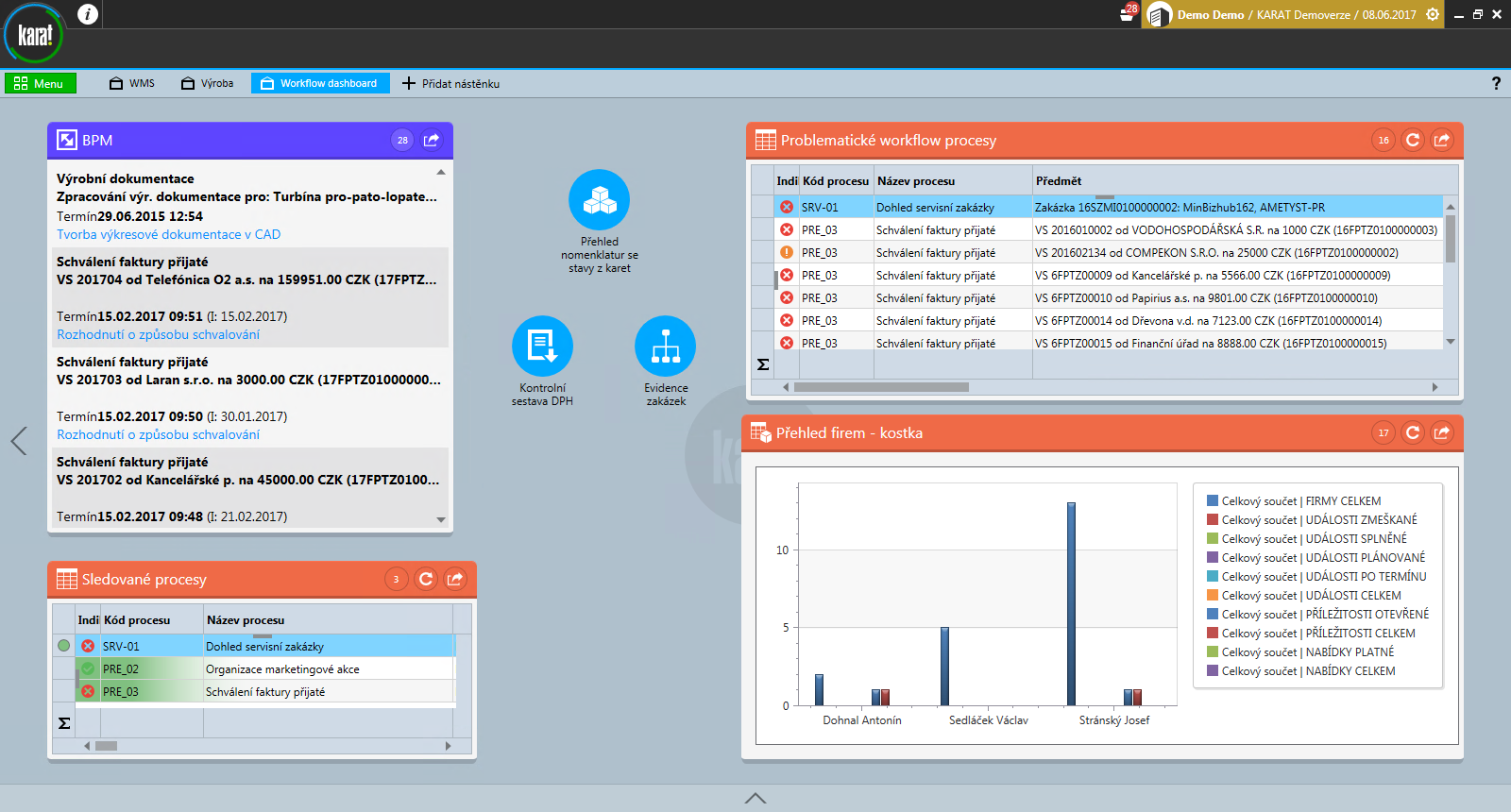Launch the Evidence zakázek tile
1511x812 pixels.
pyautogui.click(x=665, y=347)
